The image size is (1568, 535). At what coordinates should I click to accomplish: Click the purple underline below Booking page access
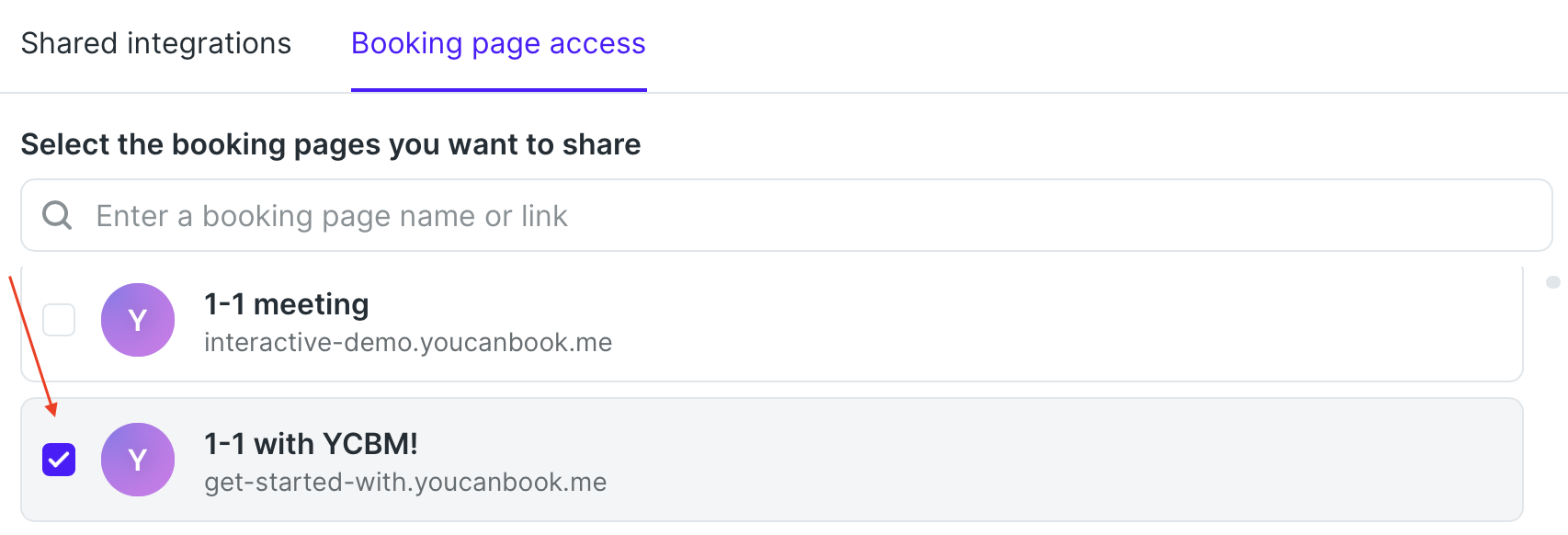coord(499,90)
